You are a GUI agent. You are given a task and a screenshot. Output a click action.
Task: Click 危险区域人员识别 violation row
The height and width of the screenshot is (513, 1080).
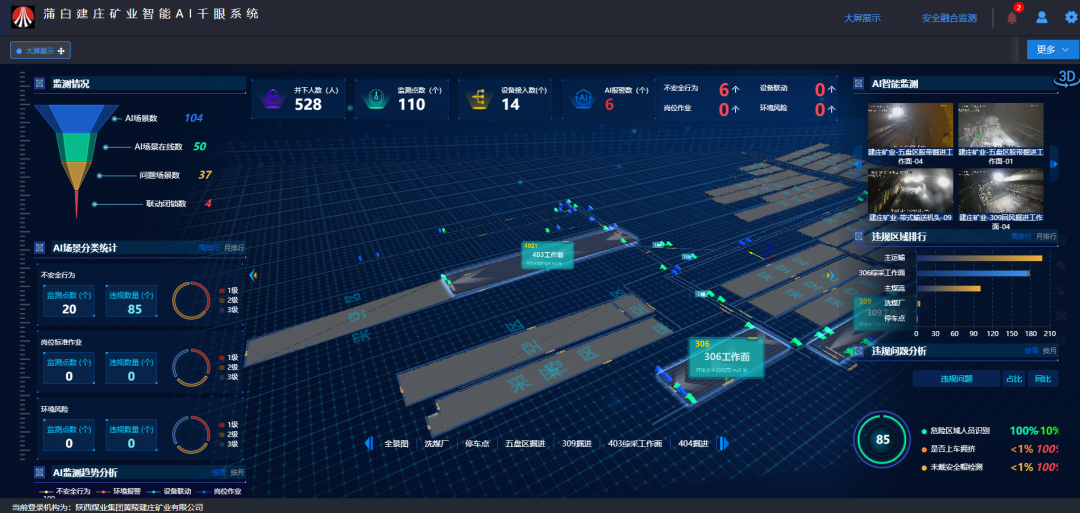click(x=990, y=431)
